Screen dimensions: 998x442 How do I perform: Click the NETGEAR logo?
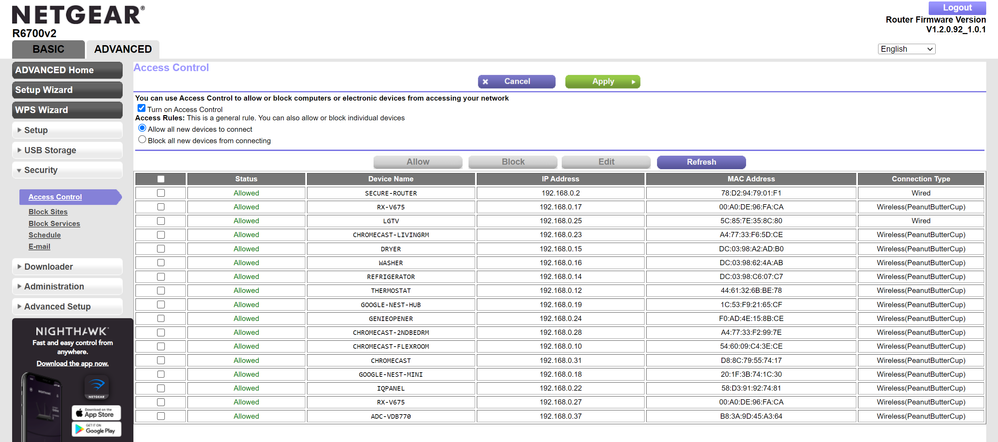78,15
